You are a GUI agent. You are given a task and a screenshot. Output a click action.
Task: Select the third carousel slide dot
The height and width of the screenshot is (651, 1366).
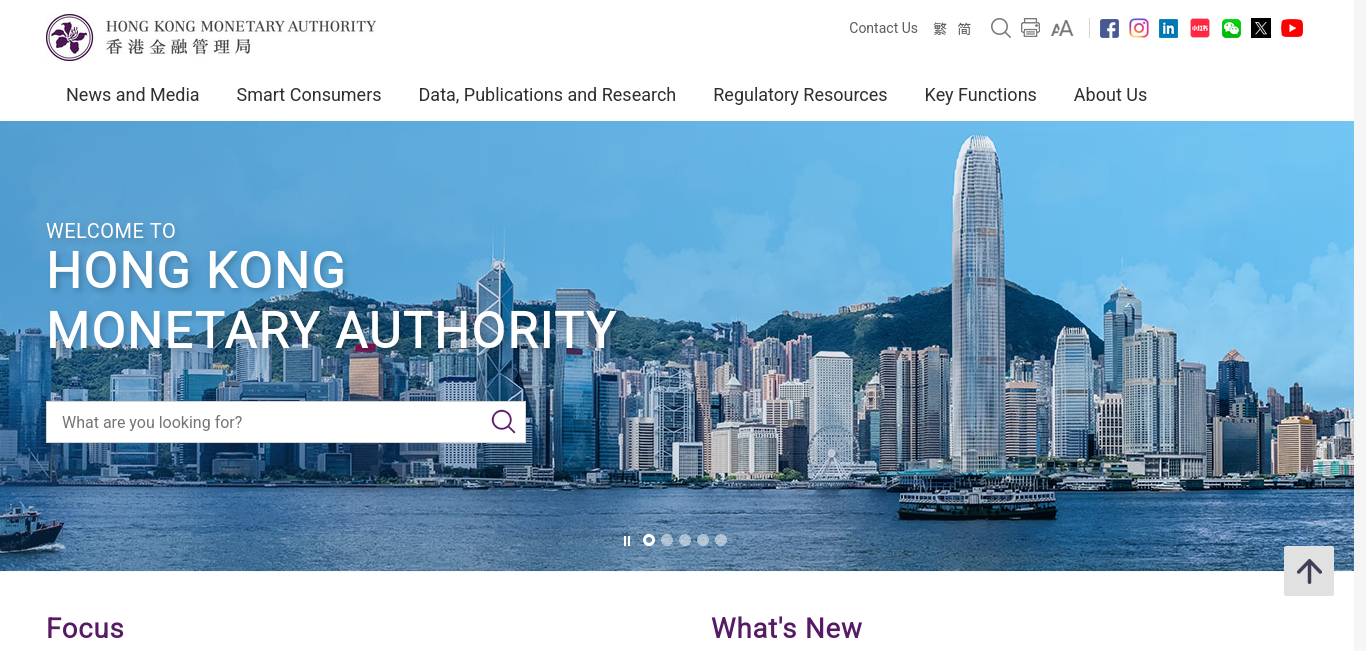coord(685,540)
